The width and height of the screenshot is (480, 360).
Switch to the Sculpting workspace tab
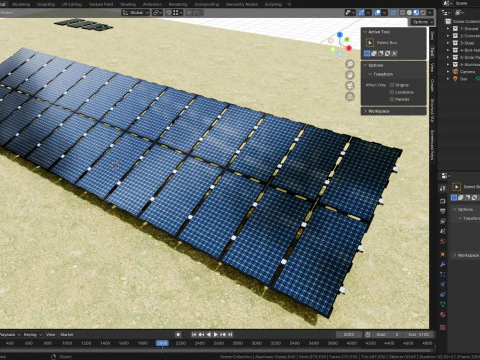[46, 4]
